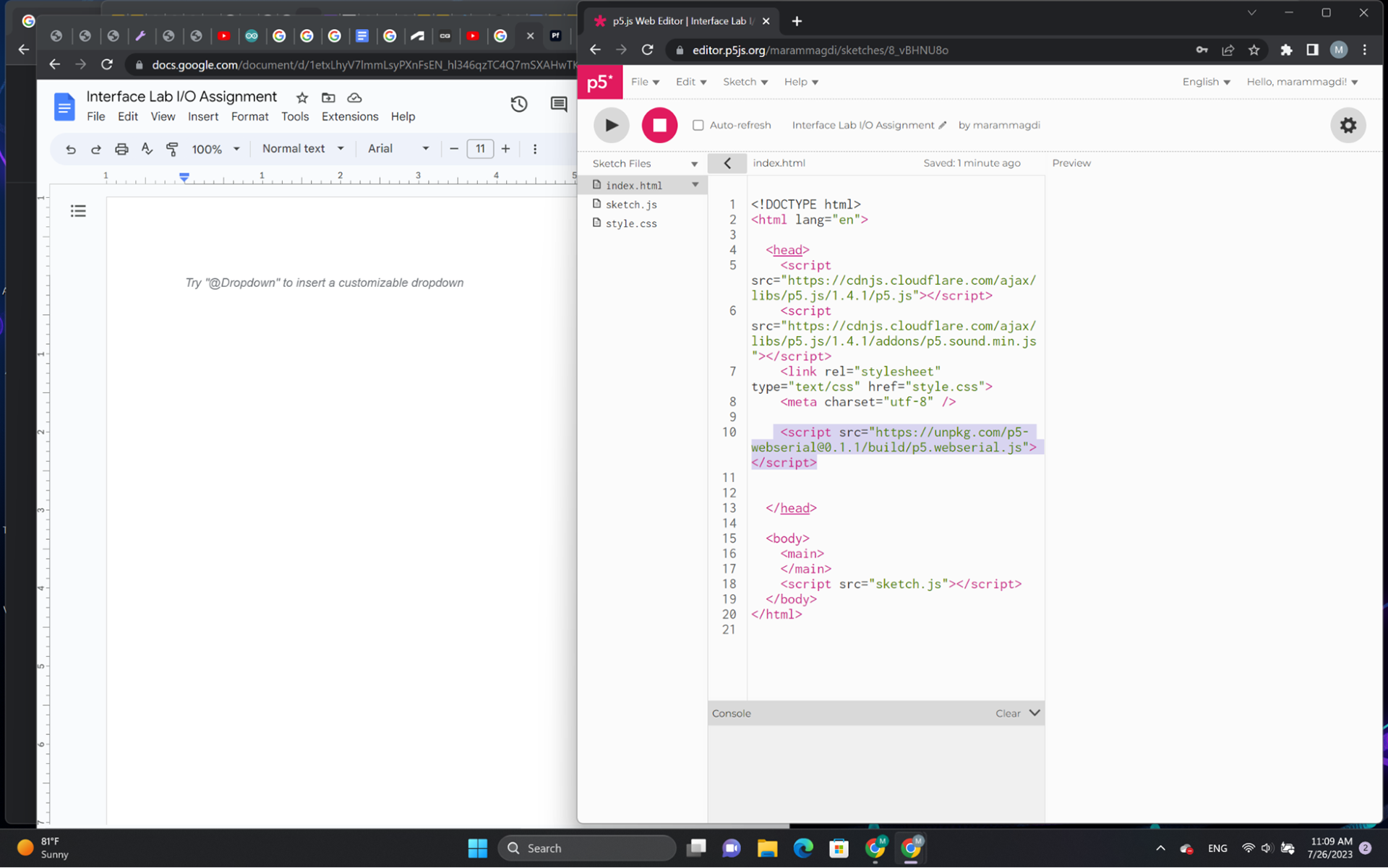Close the p5.js Web Editor tab

click(x=766, y=21)
